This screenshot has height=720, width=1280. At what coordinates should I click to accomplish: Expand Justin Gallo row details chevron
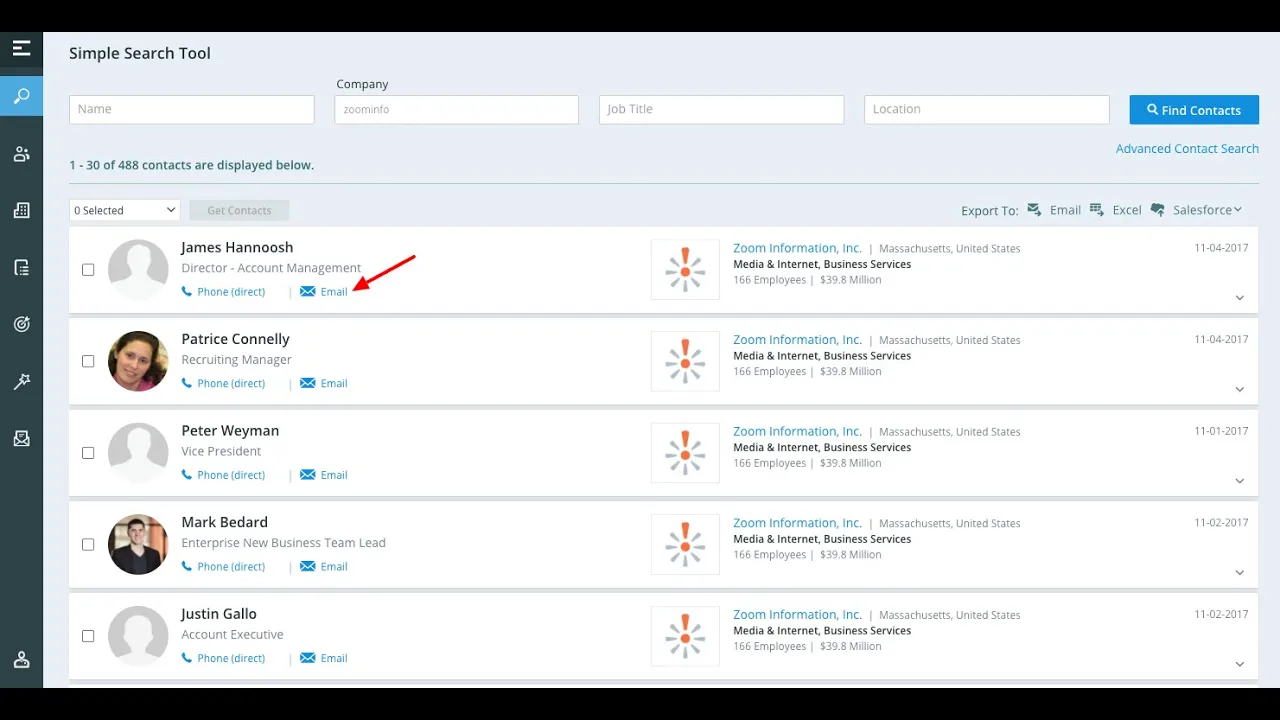1239,664
